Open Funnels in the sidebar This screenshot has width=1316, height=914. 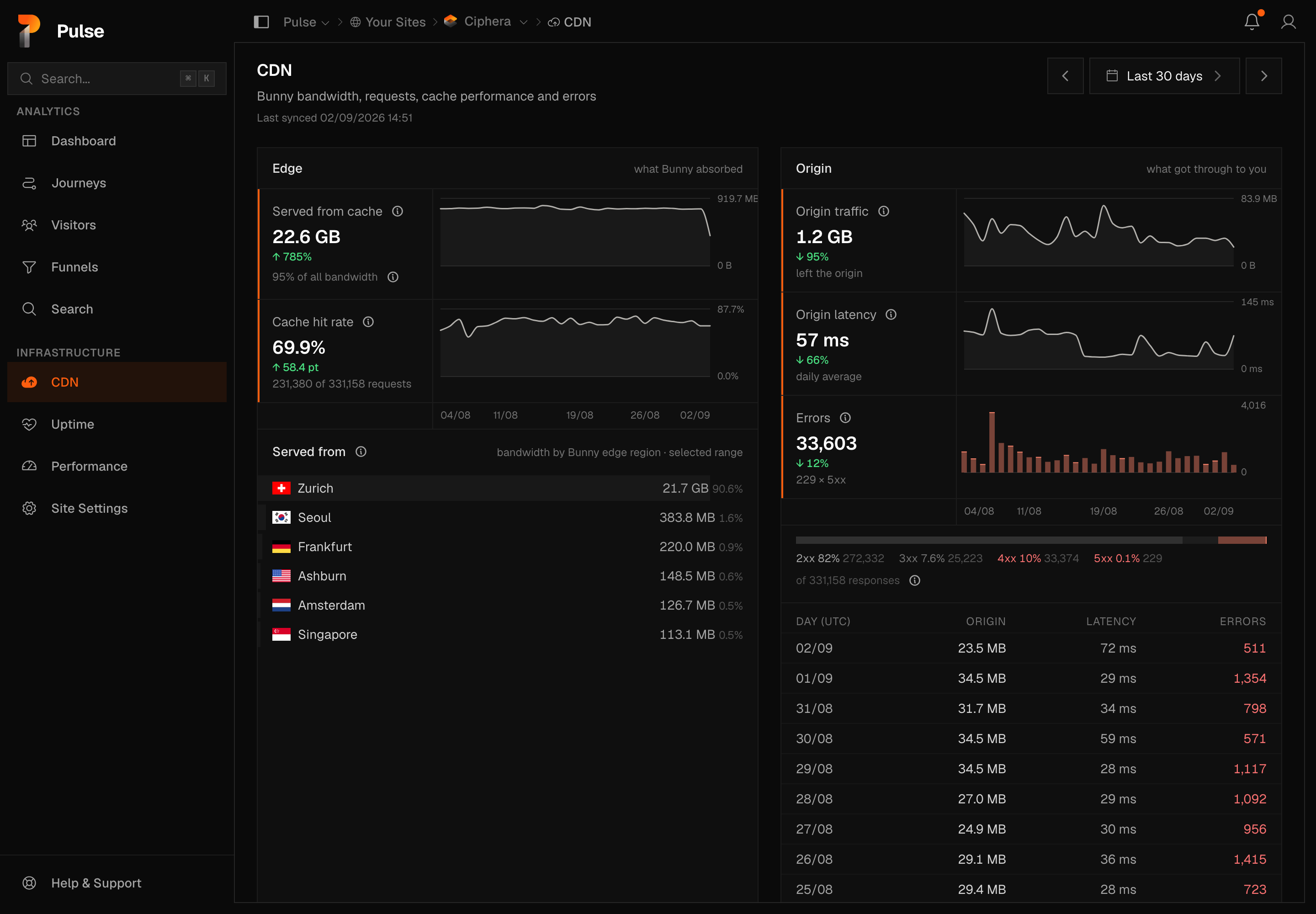(117, 267)
